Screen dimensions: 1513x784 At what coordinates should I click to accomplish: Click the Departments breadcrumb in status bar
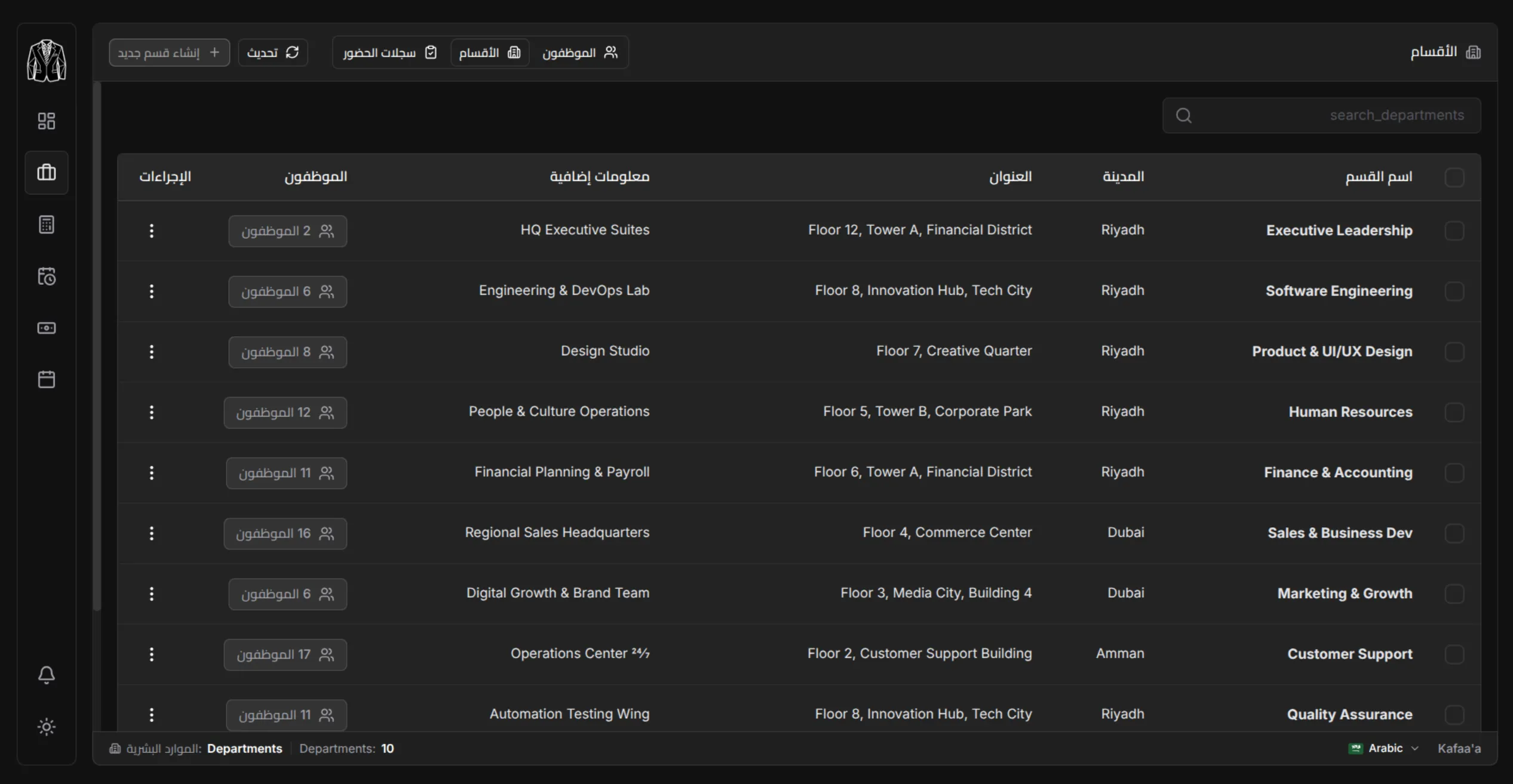pos(244,749)
